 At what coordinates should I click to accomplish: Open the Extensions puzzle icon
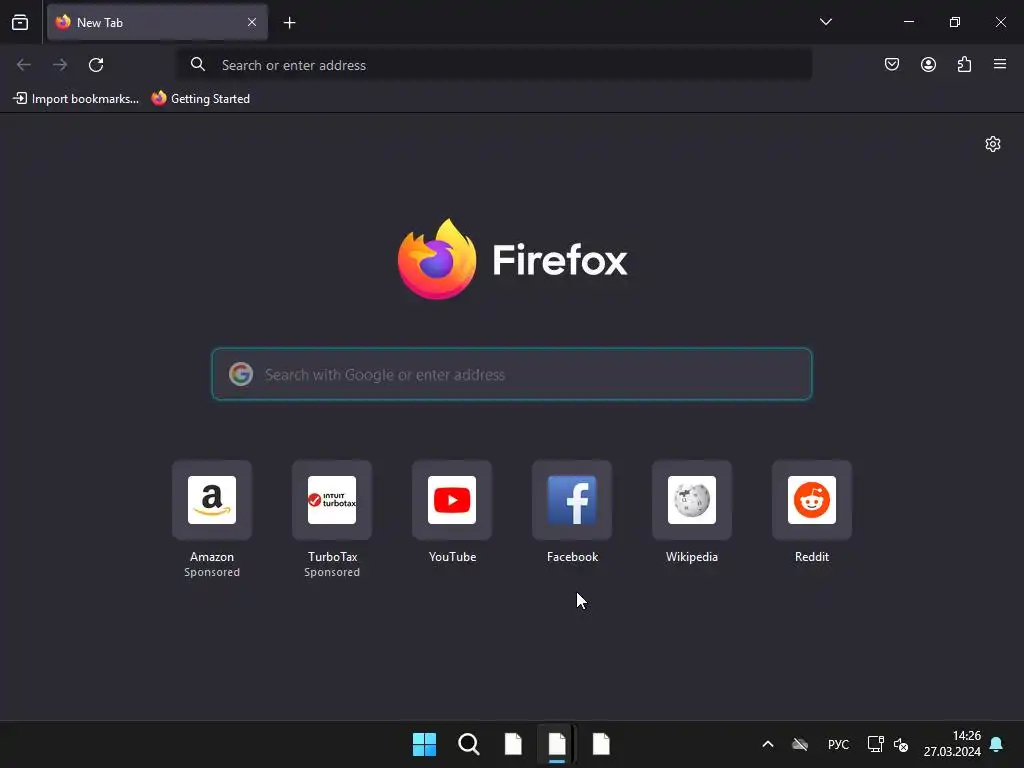964,64
